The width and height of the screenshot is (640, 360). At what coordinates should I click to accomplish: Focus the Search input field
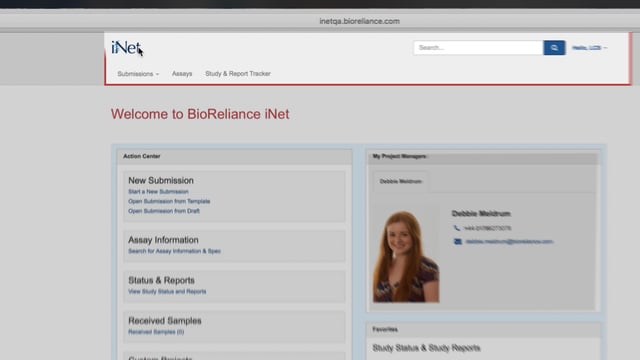(478, 48)
